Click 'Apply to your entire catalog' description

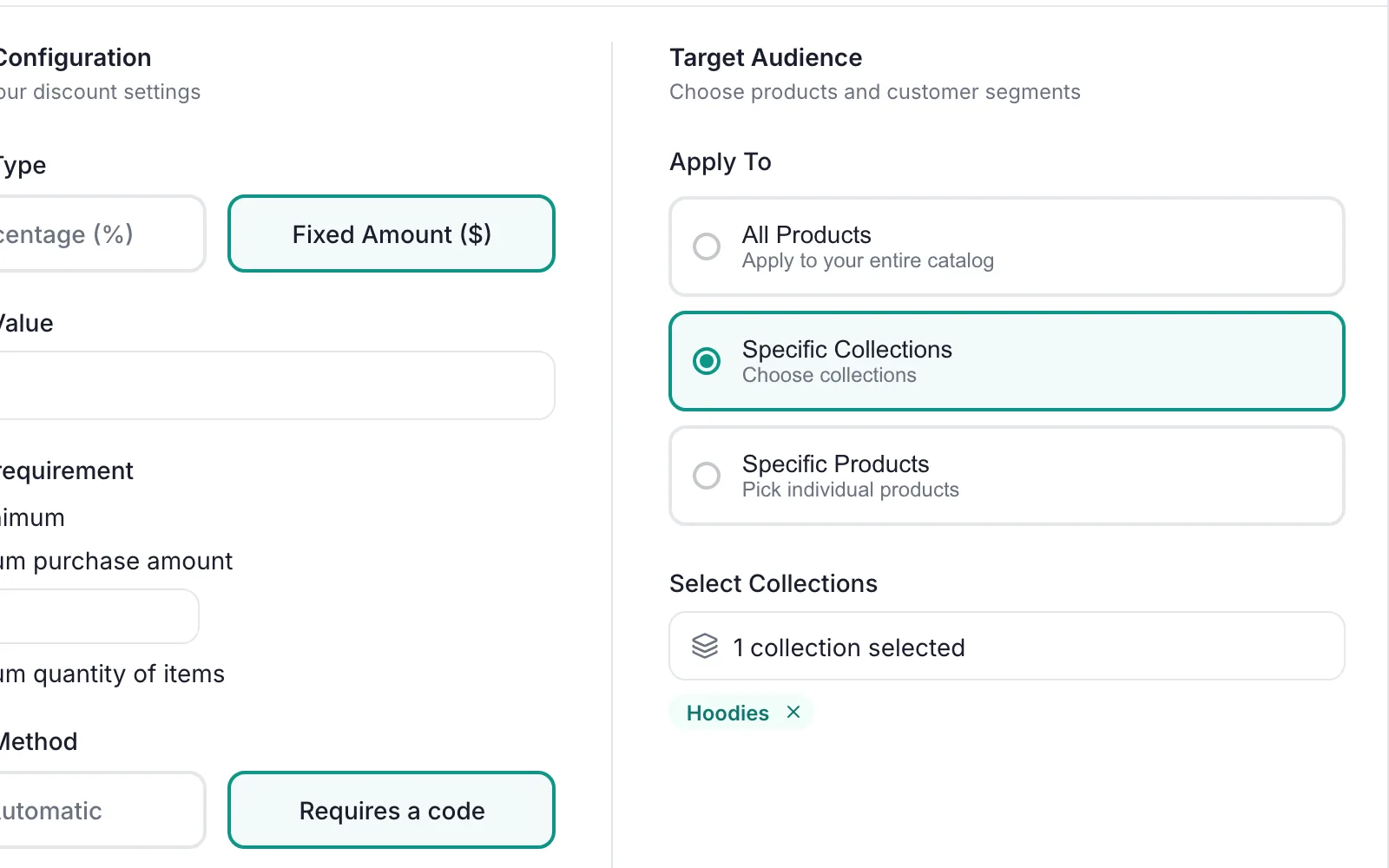[x=868, y=260]
